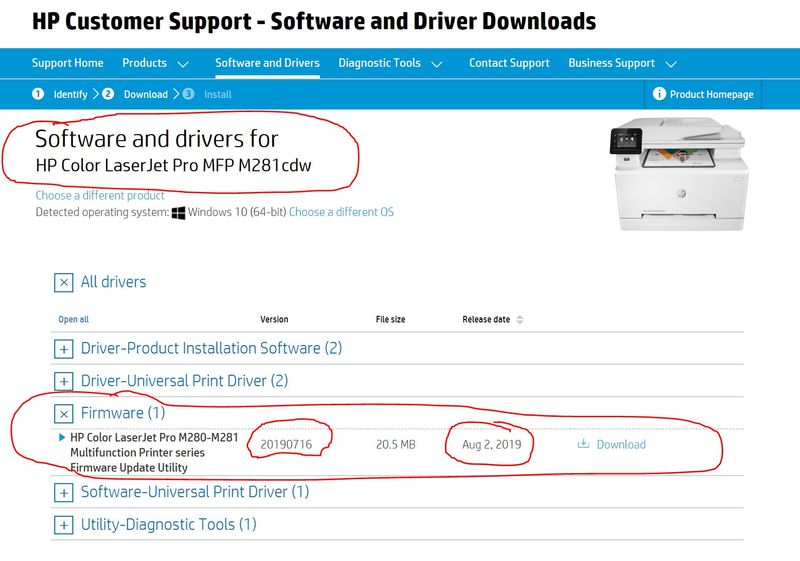Image resolution: width=800 pixels, height=561 pixels.
Task: Collapse the Firmware section
Action: (64, 413)
